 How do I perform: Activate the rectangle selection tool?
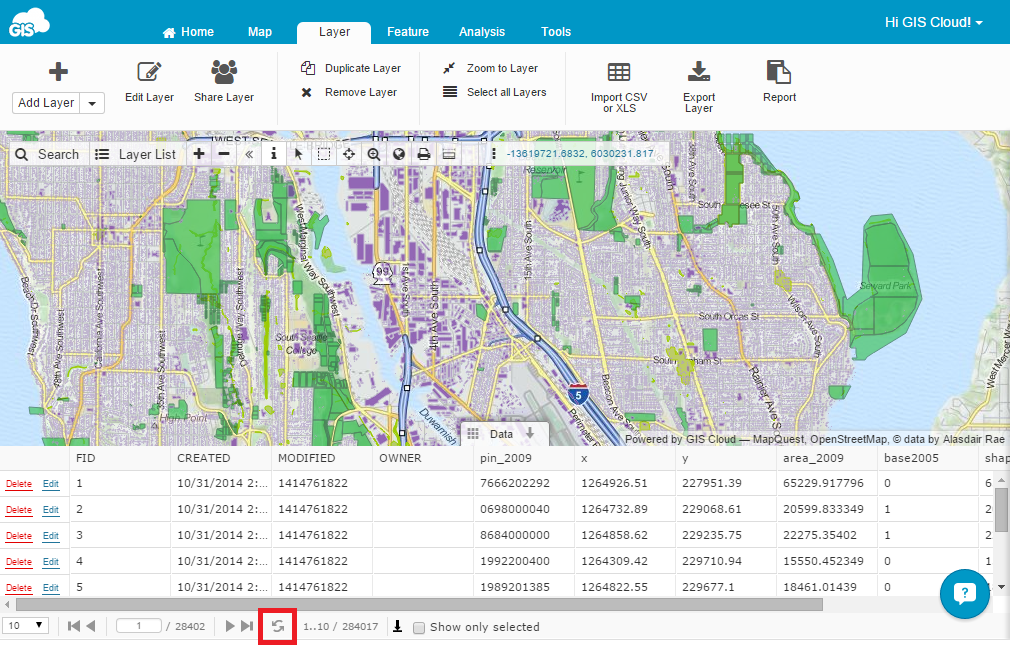(324, 154)
